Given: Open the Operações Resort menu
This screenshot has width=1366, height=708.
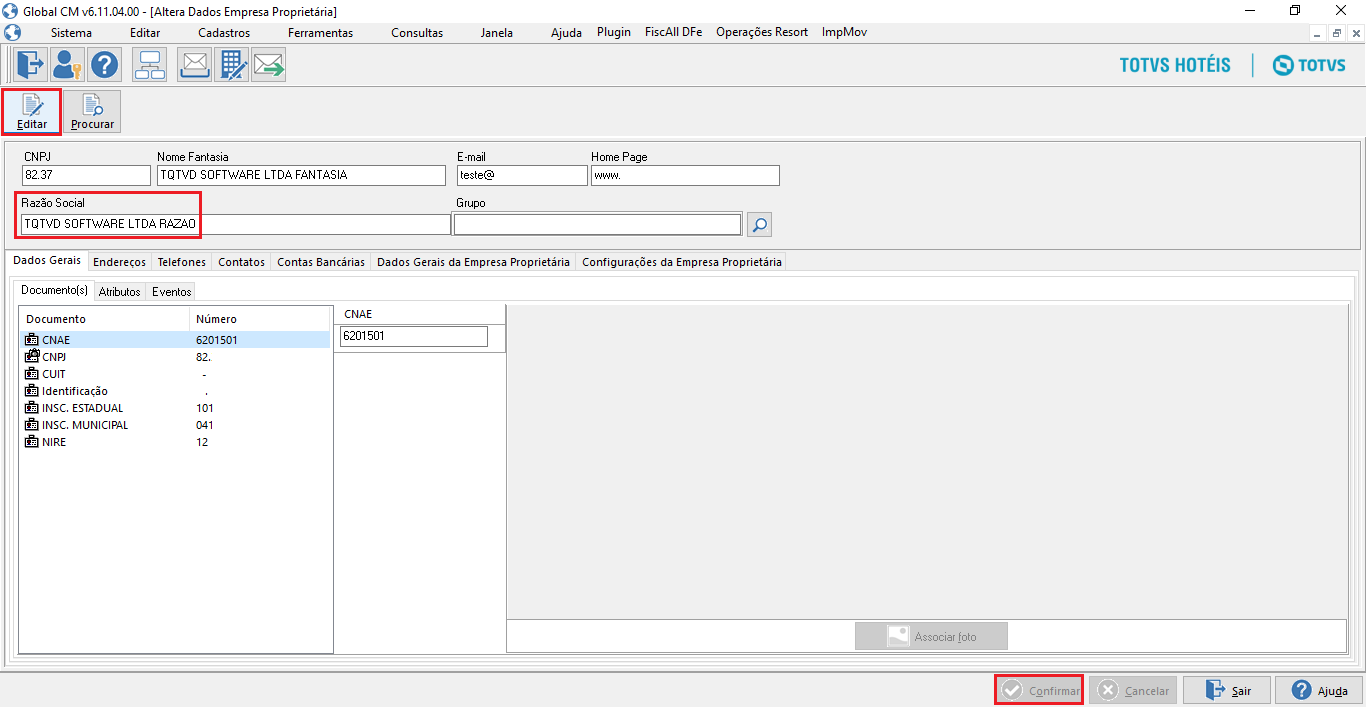Looking at the screenshot, I should point(762,32).
